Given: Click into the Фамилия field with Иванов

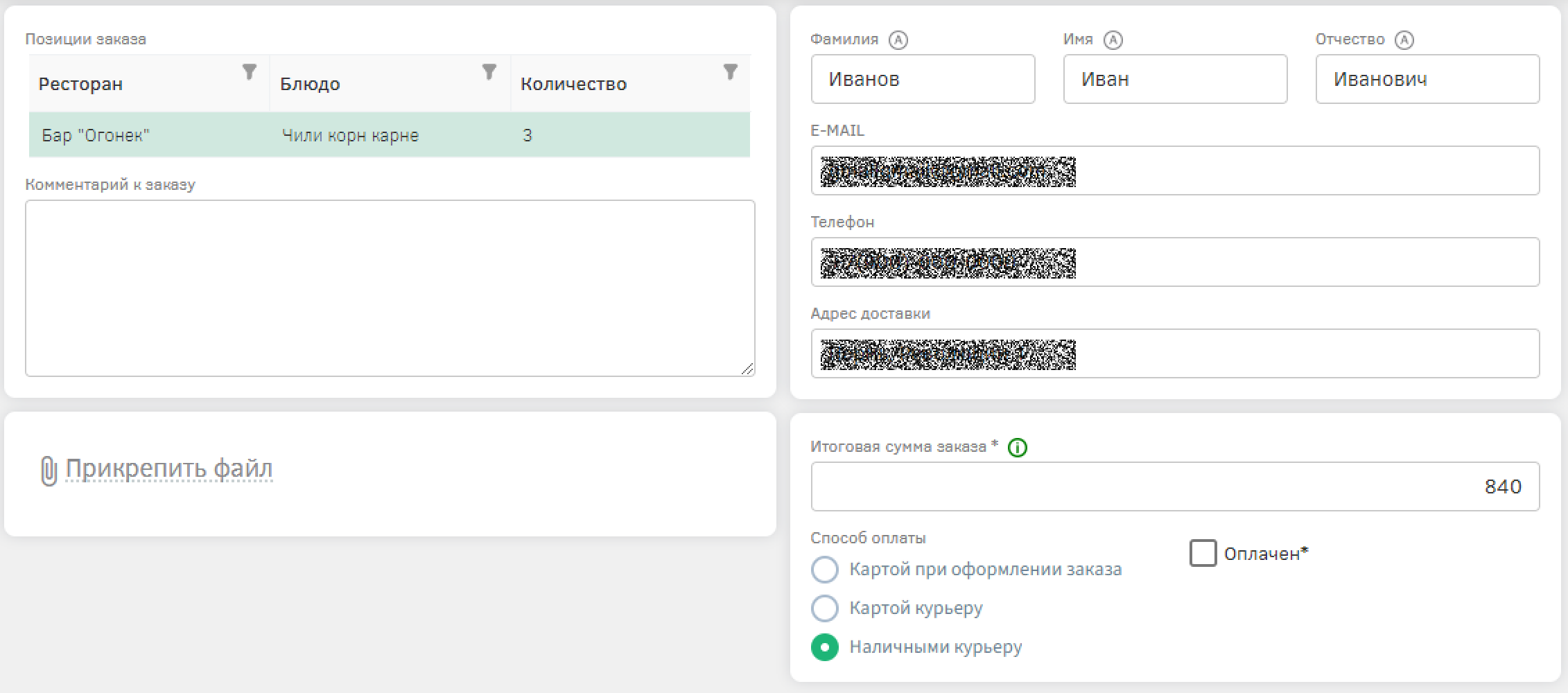Looking at the screenshot, I should tap(922, 80).
